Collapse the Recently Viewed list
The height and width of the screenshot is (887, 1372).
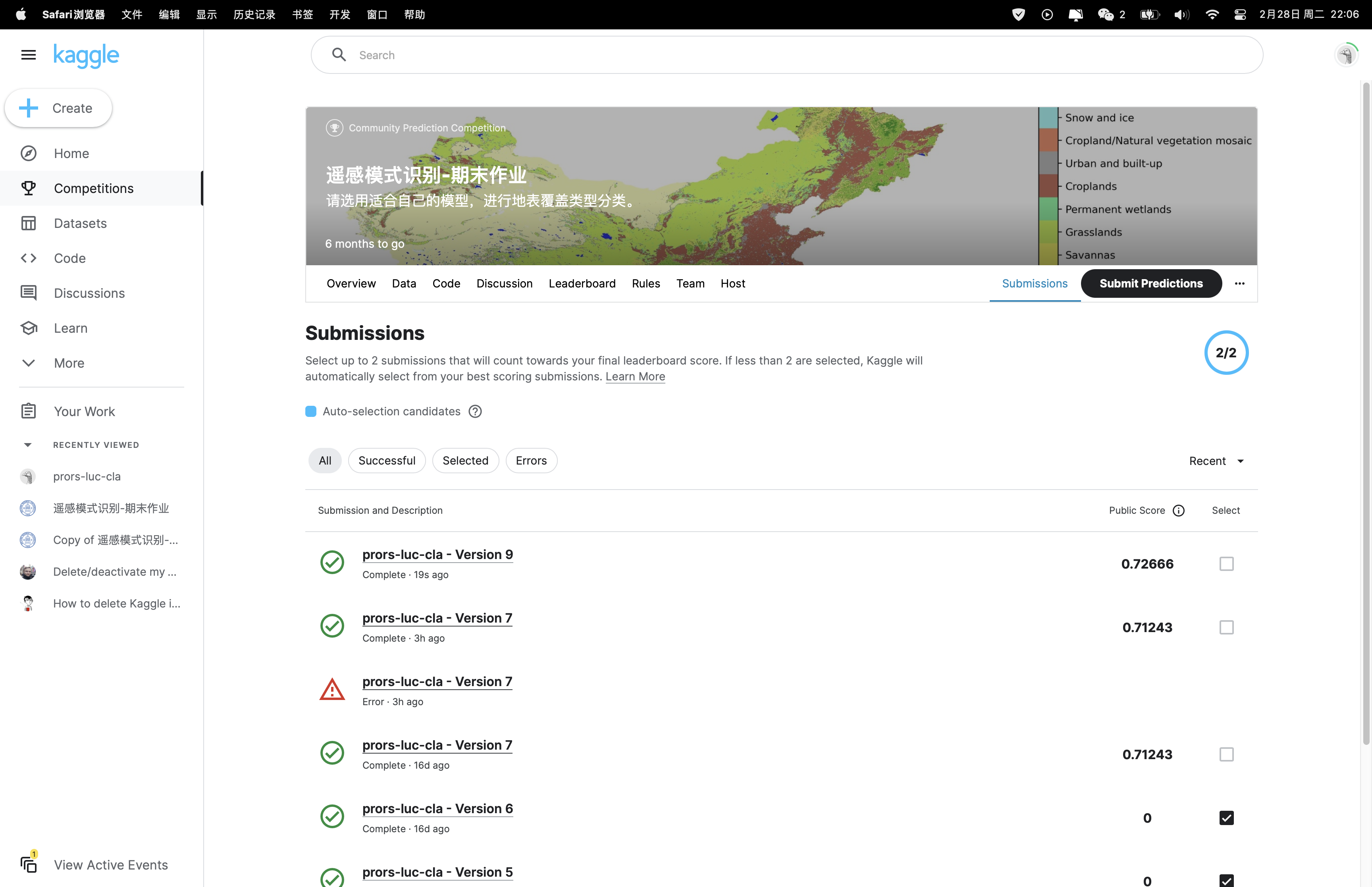point(27,445)
